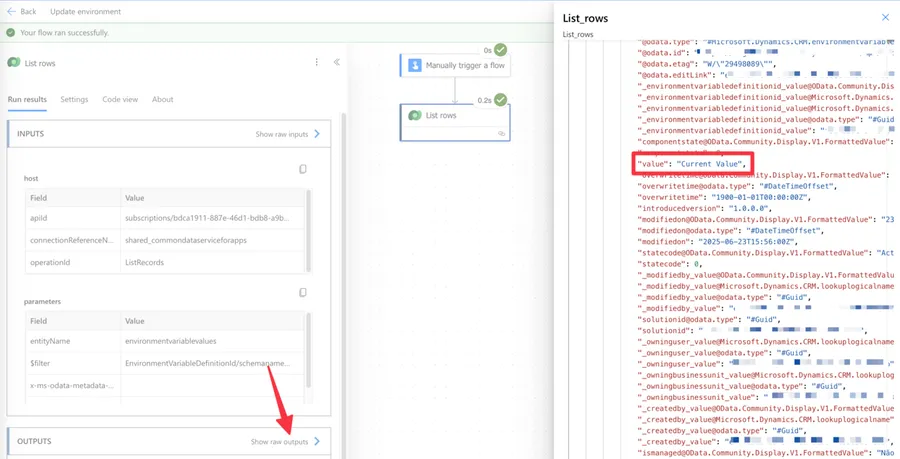Click the Dataverse icon in List rows header

pos(14,62)
